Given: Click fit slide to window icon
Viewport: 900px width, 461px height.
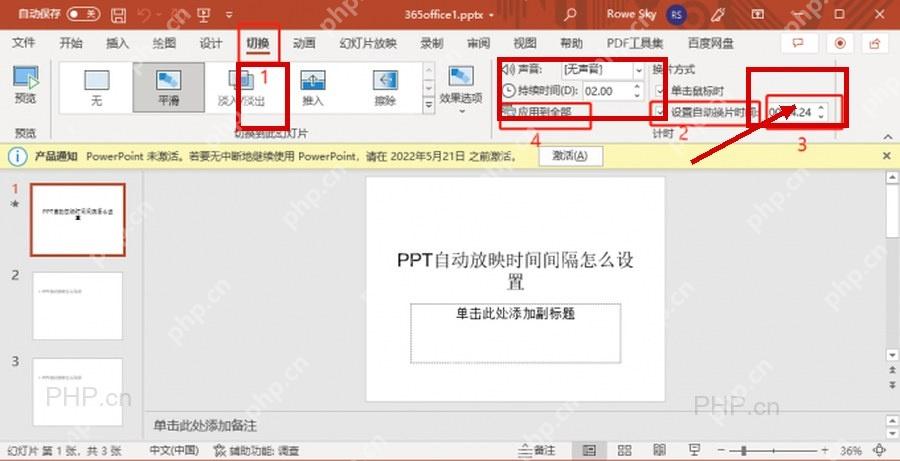Looking at the screenshot, I should (880, 450).
